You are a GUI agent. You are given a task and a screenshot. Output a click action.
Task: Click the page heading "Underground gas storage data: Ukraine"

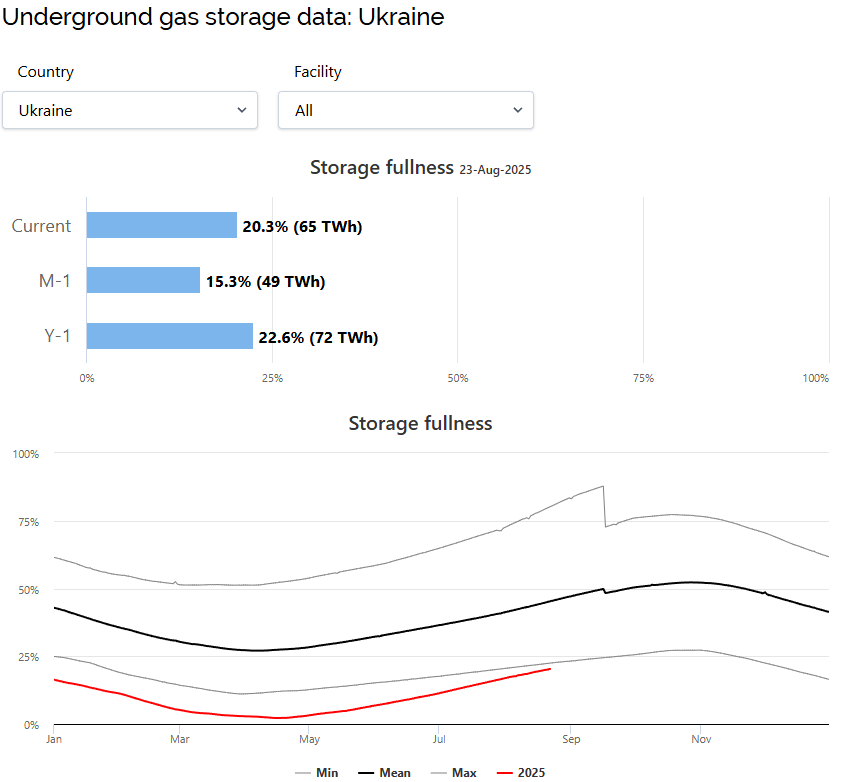point(223,17)
